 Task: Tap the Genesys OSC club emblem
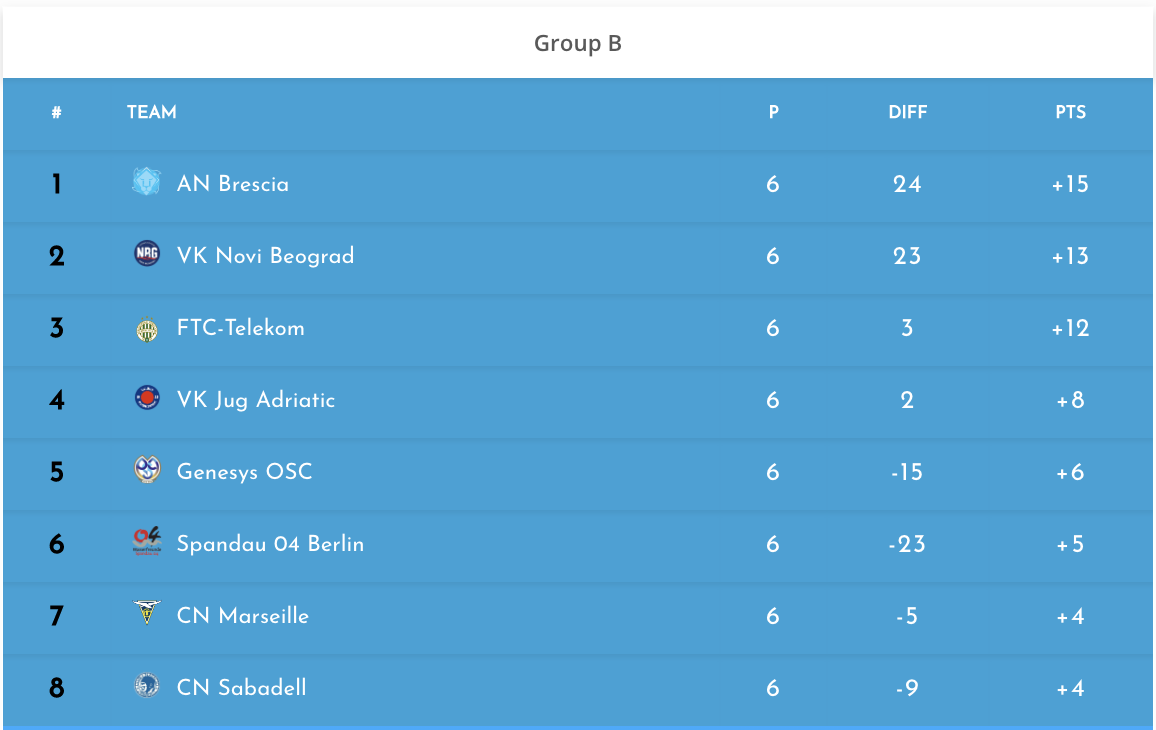[147, 469]
